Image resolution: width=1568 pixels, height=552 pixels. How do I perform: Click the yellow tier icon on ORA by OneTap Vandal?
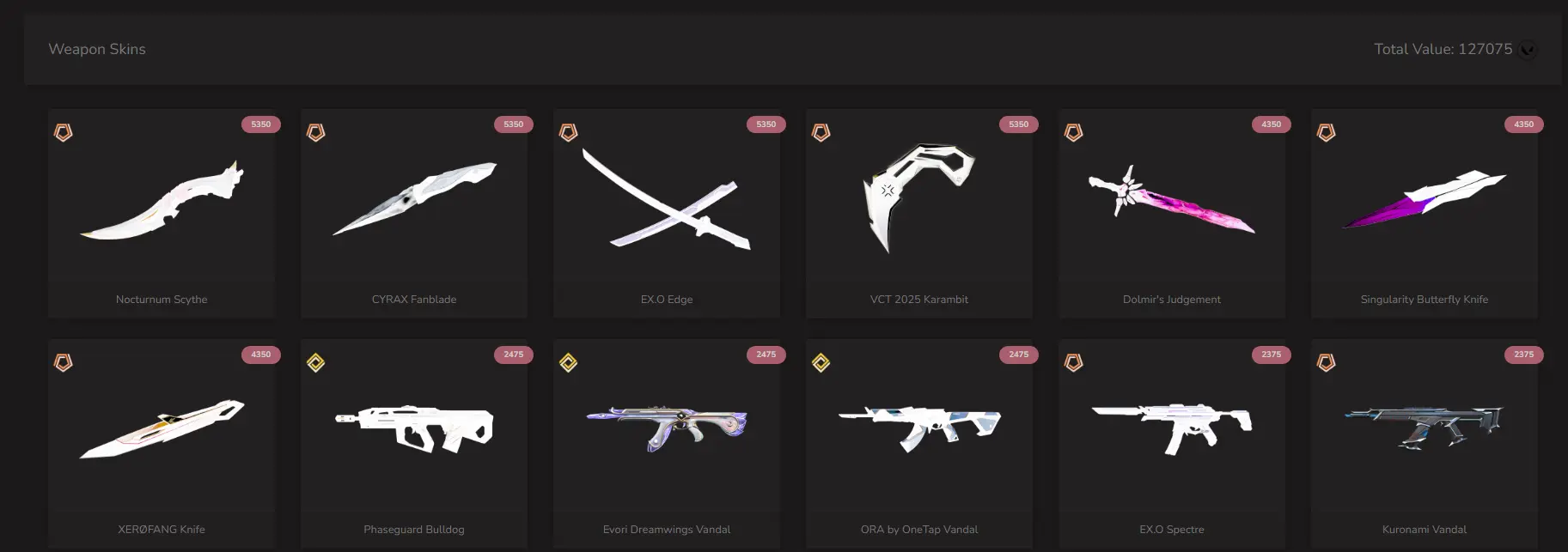click(821, 363)
